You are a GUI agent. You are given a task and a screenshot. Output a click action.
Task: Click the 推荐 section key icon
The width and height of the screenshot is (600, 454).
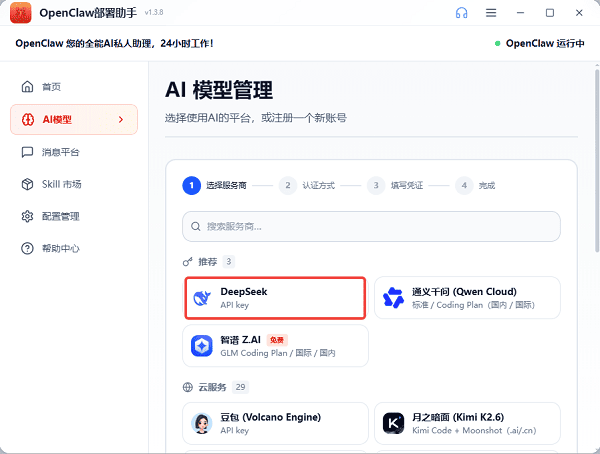pos(188,262)
